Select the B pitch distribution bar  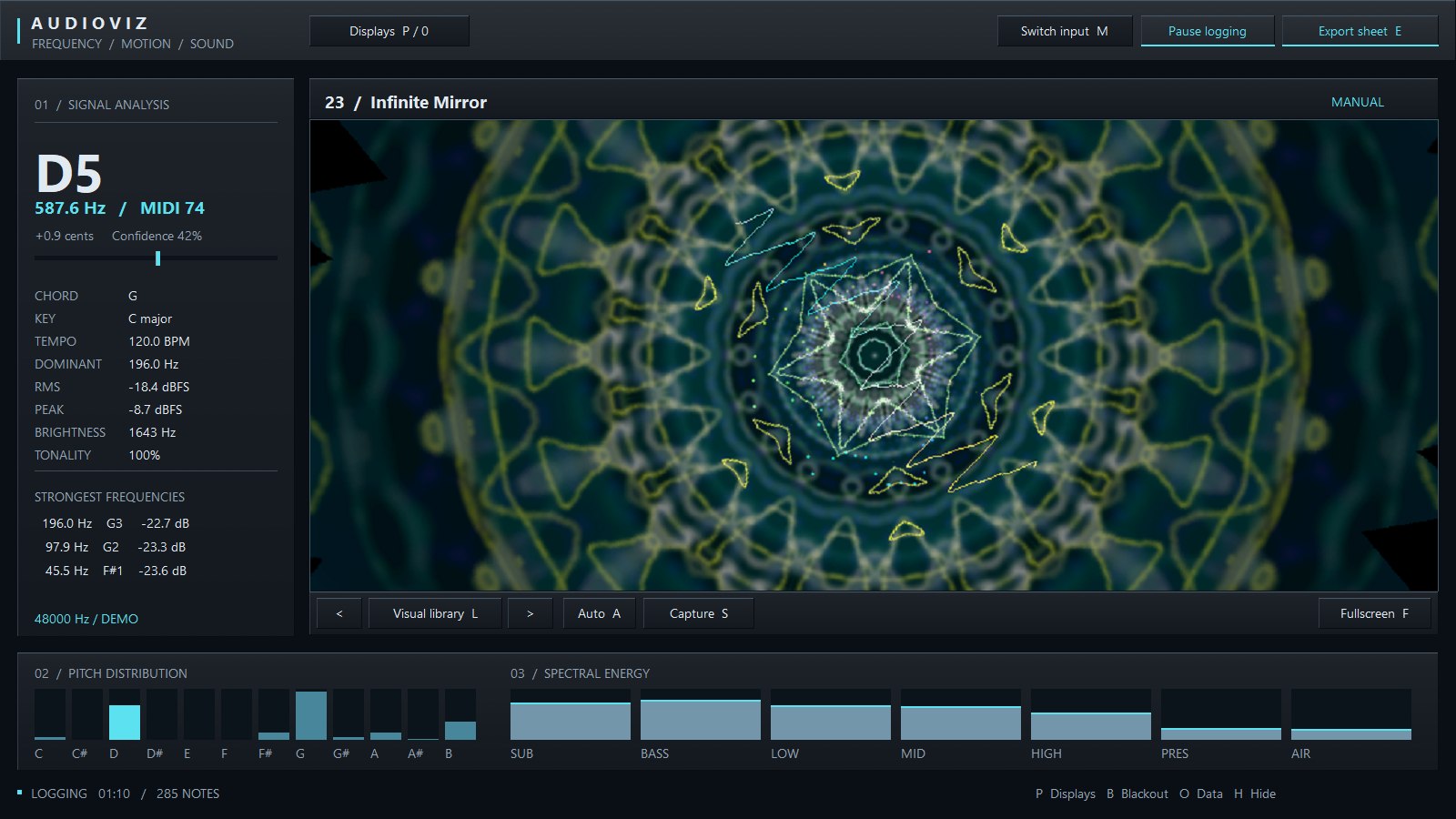(x=460, y=714)
